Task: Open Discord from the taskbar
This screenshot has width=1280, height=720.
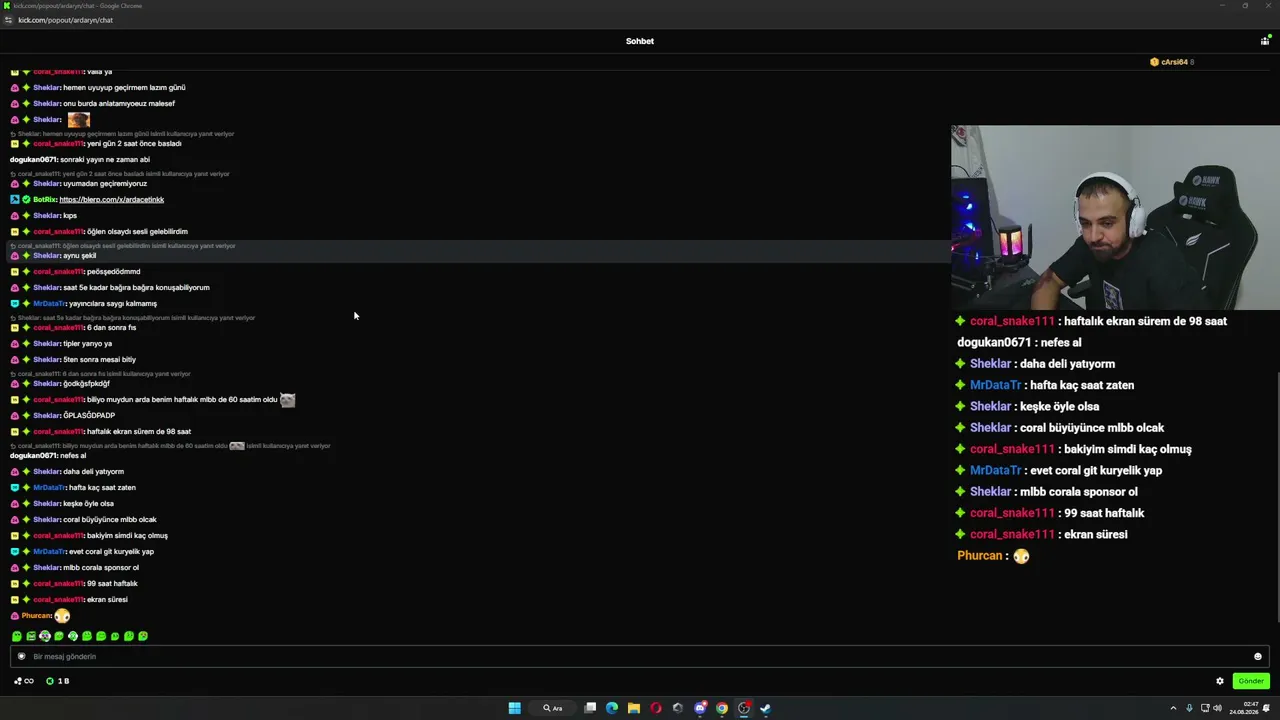Action: tap(700, 708)
